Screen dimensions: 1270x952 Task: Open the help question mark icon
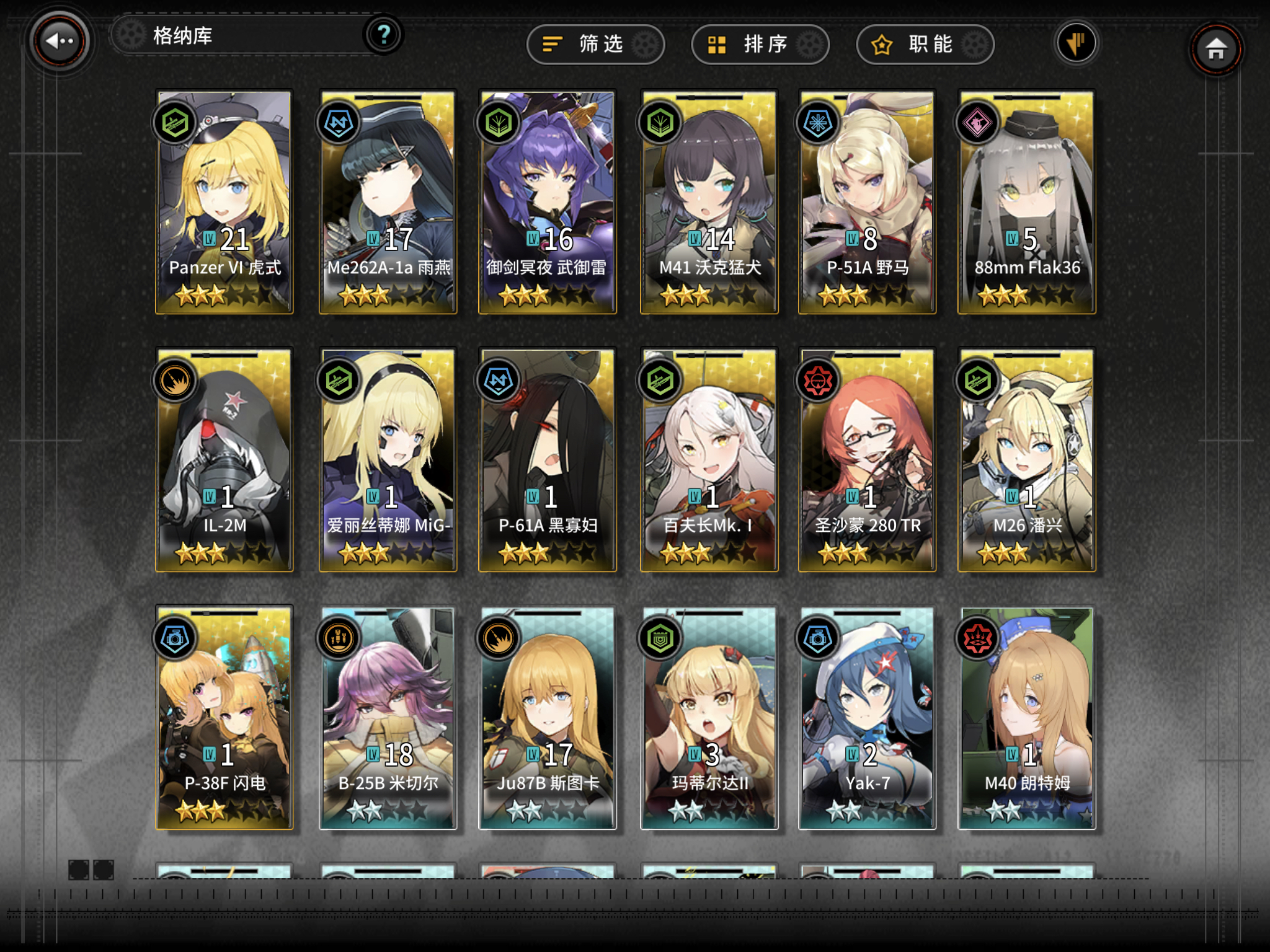tap(384, 34)
